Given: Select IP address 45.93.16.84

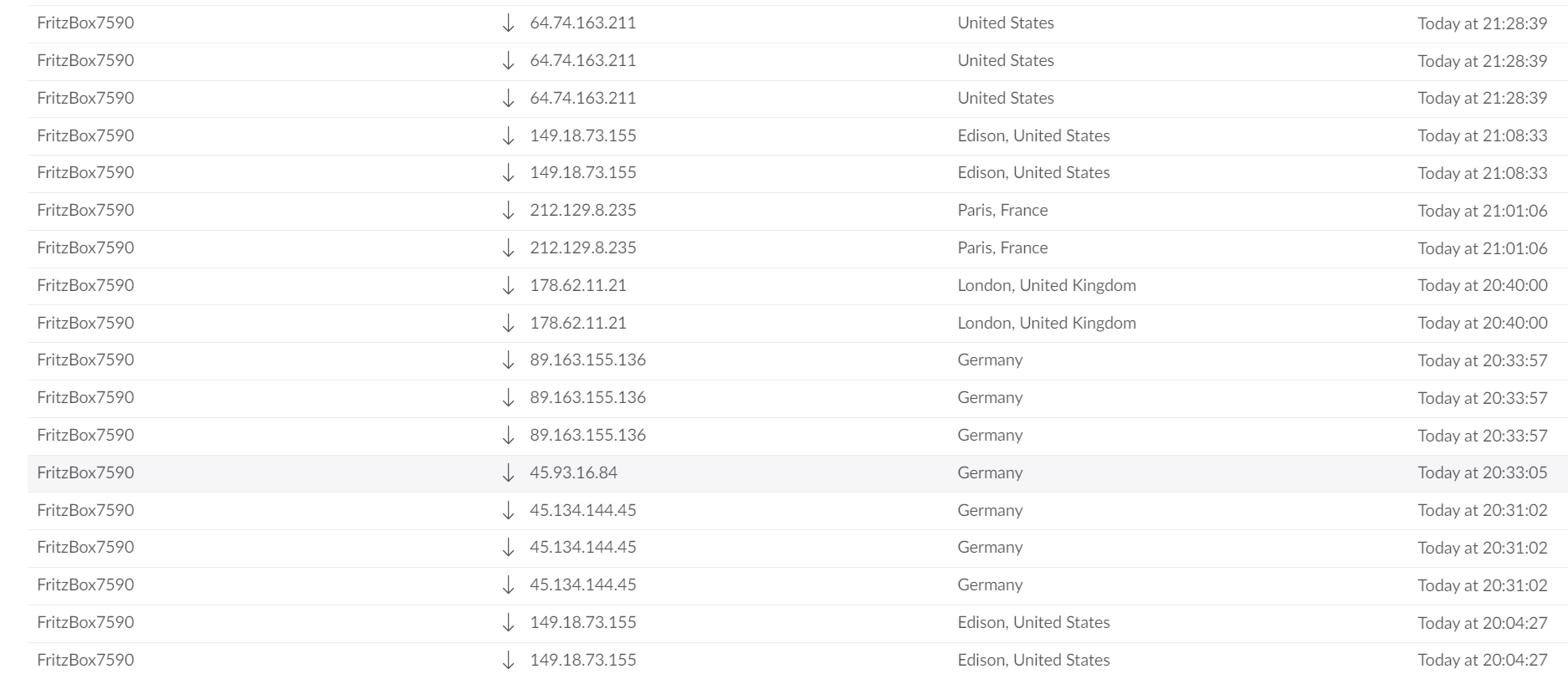Looking at the screenshot, I should 573,472.
